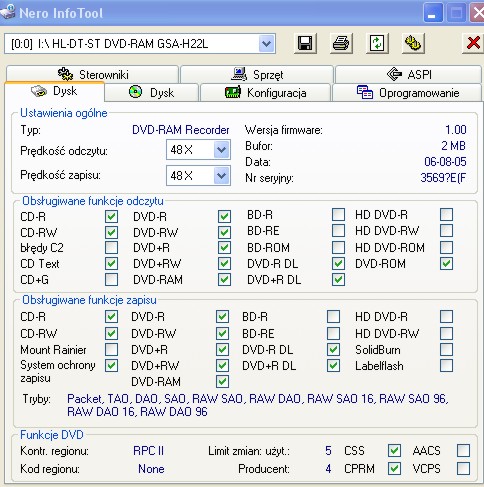Click the RPC II region control value
Screen dimensions: 484x487
point(148,451)
